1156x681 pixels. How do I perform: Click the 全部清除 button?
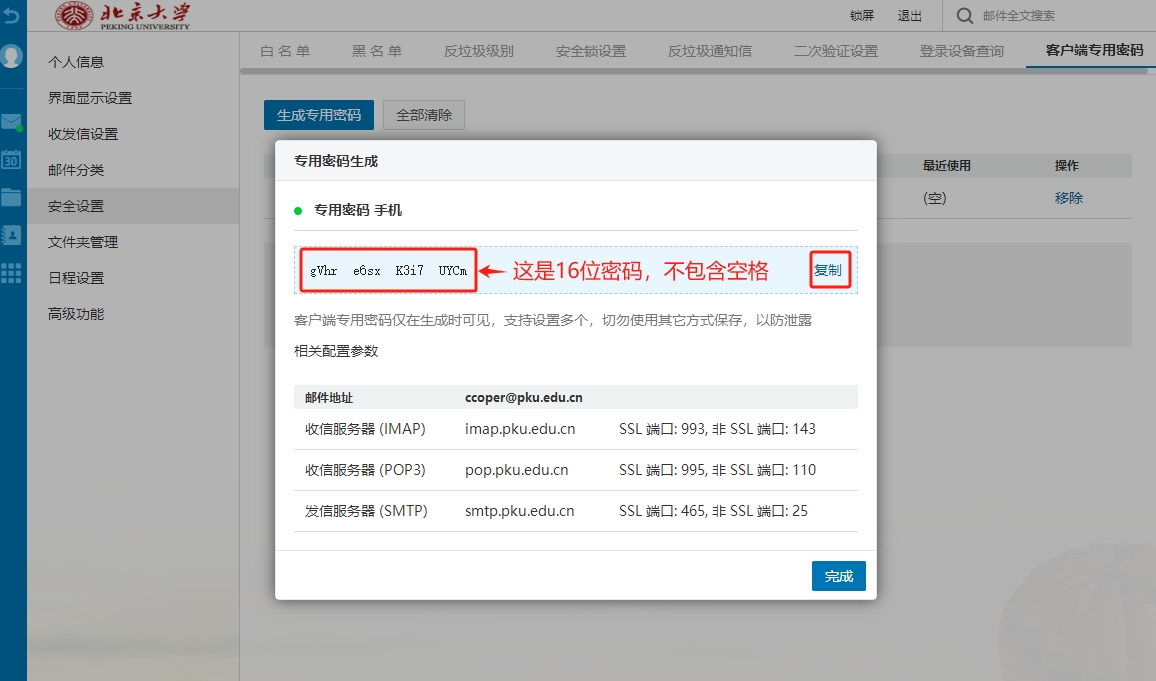424,115
